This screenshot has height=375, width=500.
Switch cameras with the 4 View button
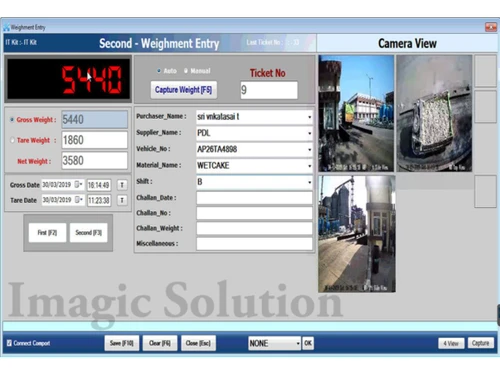(451, 343)
